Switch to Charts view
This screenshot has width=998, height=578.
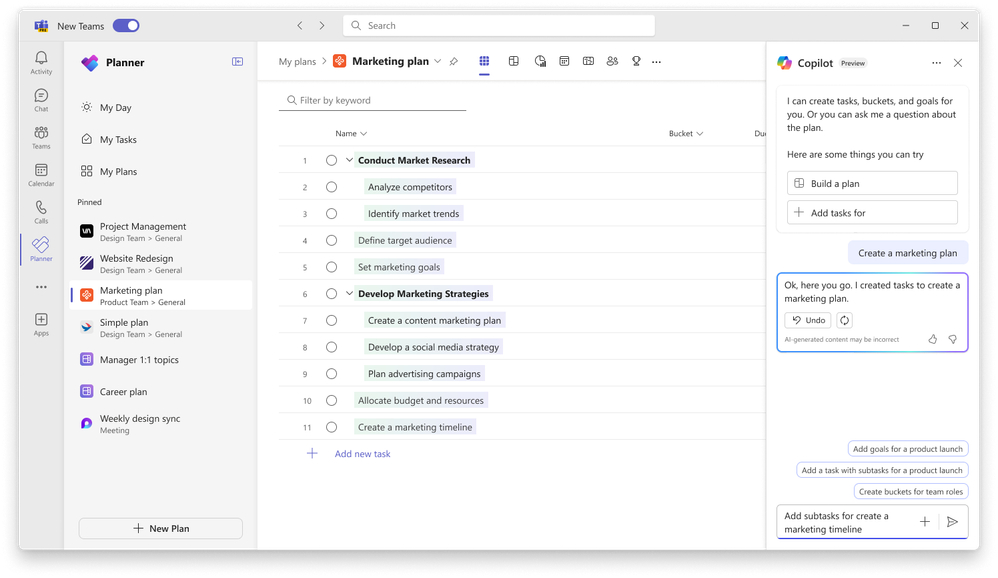coord(540,61)
